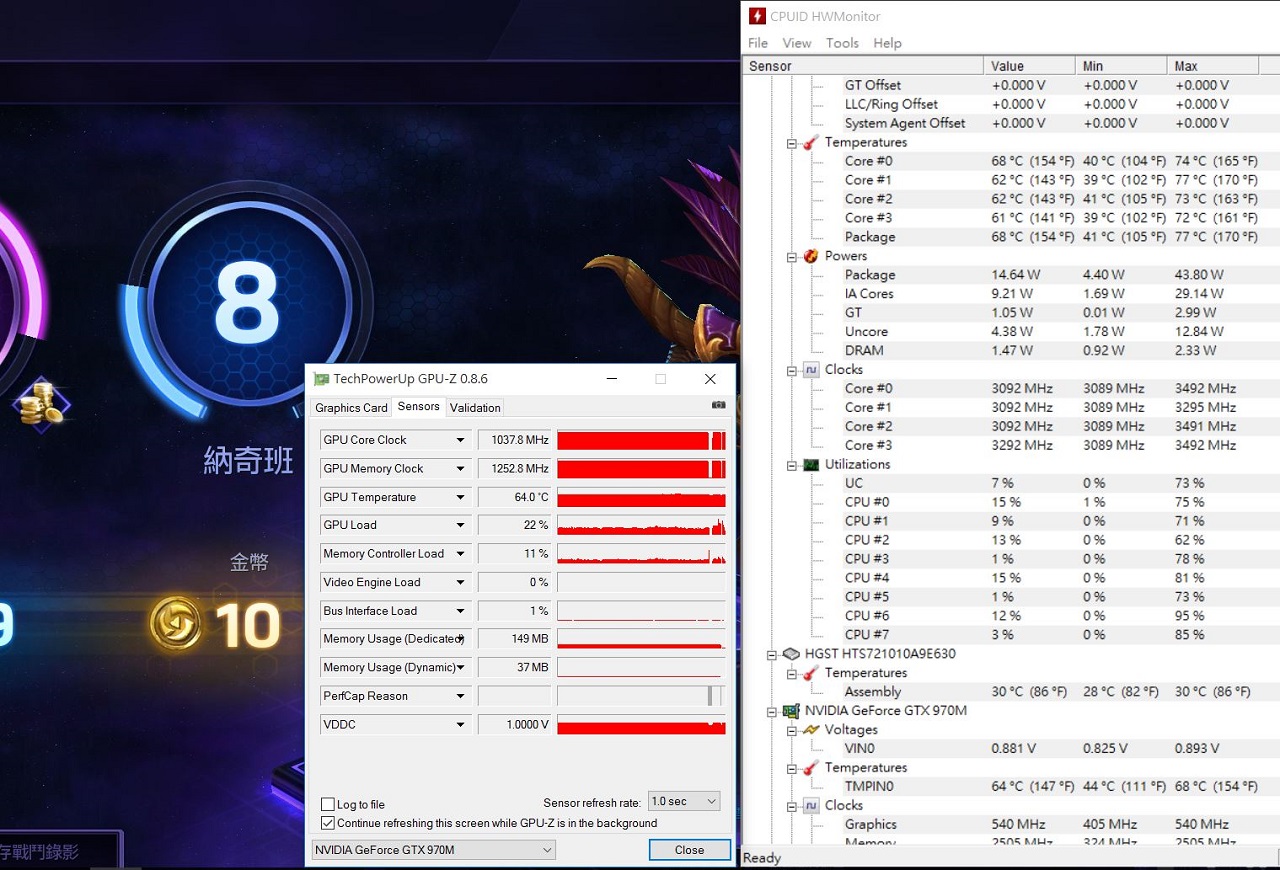This screenshot has height=870, width=1280.
Task: Click the Sensor column header
Action: (863, 66)
